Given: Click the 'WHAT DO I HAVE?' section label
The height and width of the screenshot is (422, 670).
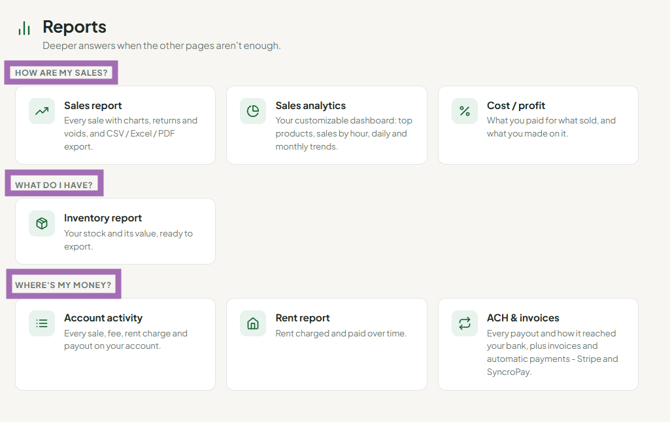Looking at the screenshot, I should (x=54, y=185).
